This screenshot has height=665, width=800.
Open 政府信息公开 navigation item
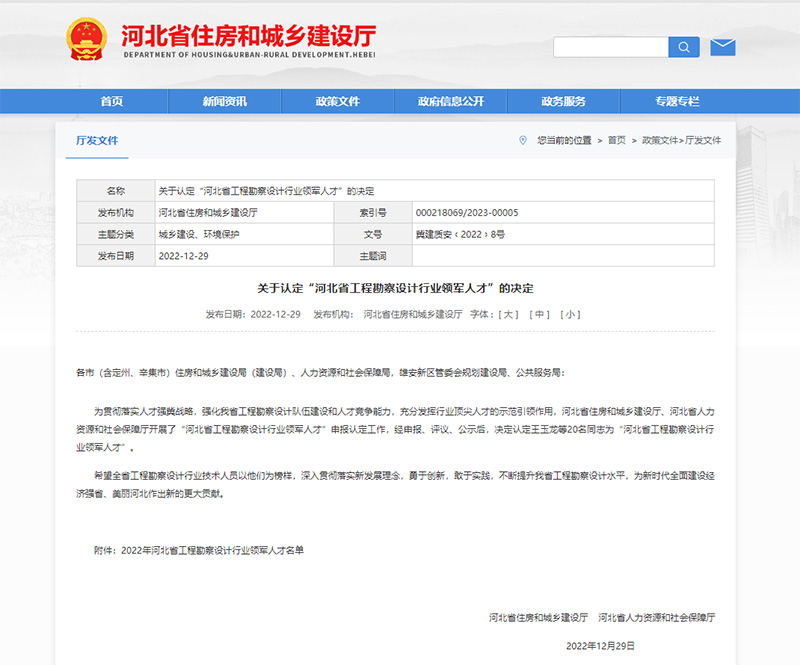tap(450, 102)
